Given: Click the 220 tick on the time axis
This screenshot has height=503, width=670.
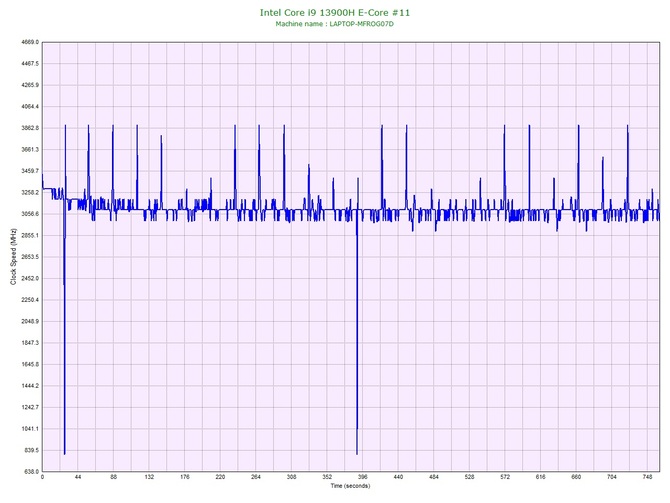Looking at the screenshot, I should pos(220,477).
